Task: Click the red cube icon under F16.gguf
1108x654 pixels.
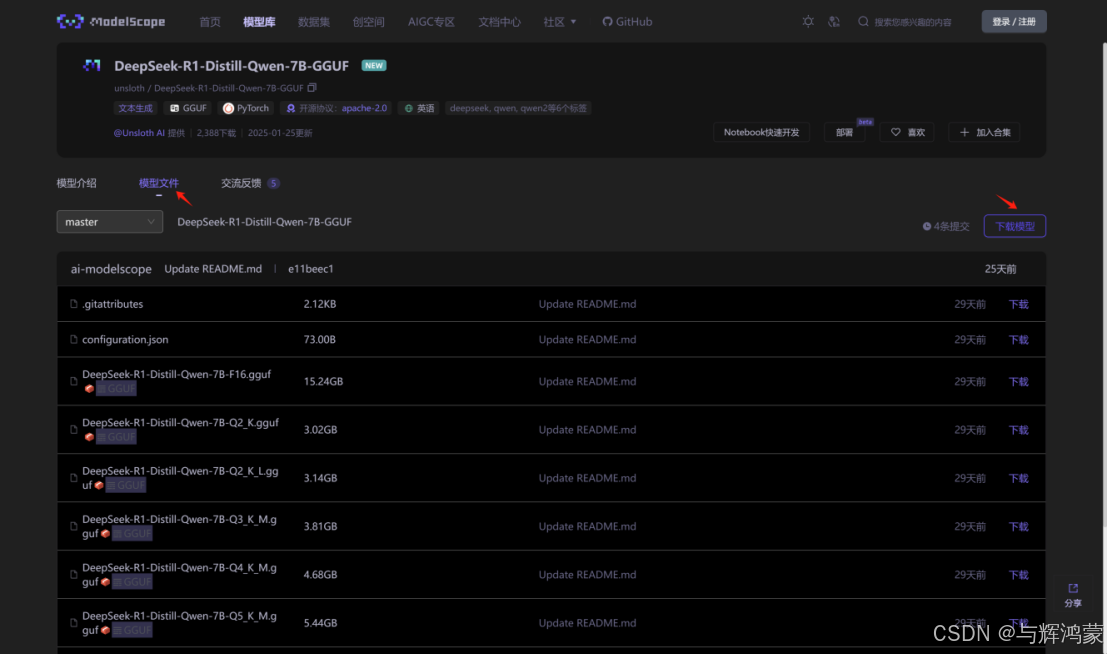Action: click(x=89, y=388)
